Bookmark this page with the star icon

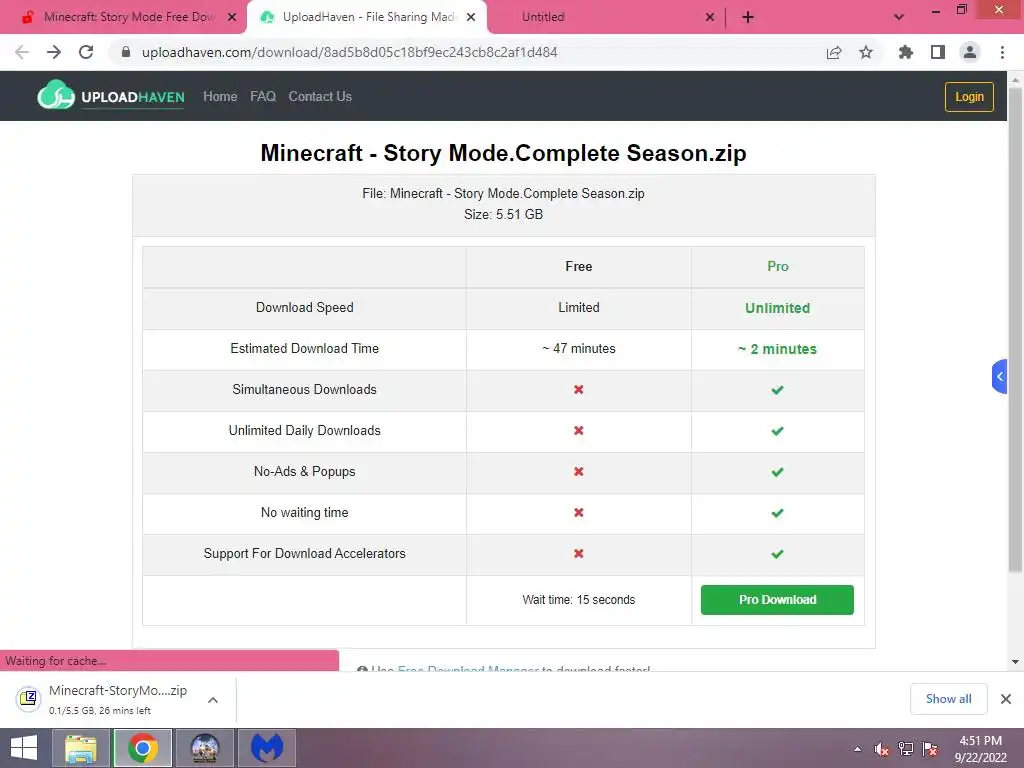point(866,52)
